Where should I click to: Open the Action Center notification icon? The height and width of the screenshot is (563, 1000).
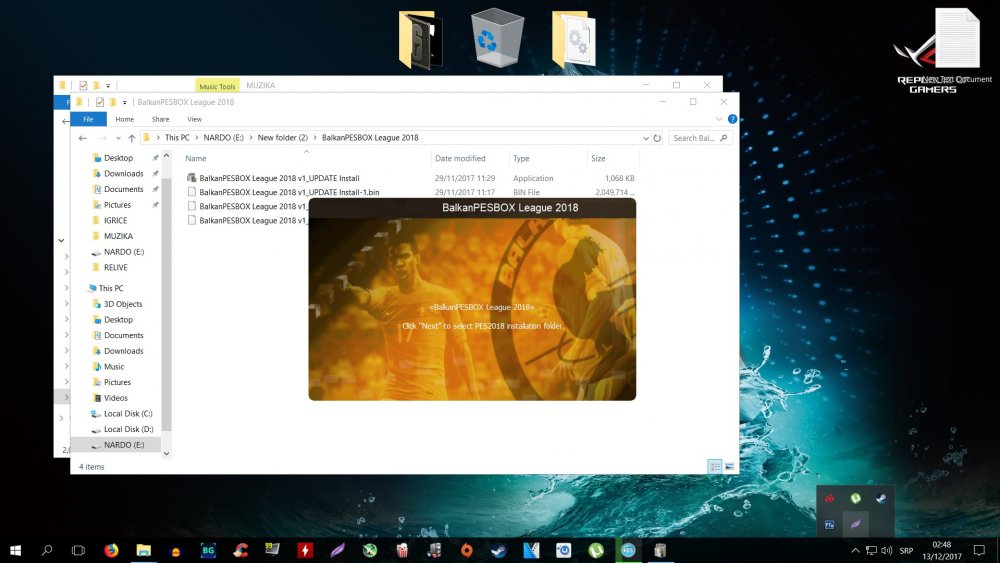(x=979, y=550)
